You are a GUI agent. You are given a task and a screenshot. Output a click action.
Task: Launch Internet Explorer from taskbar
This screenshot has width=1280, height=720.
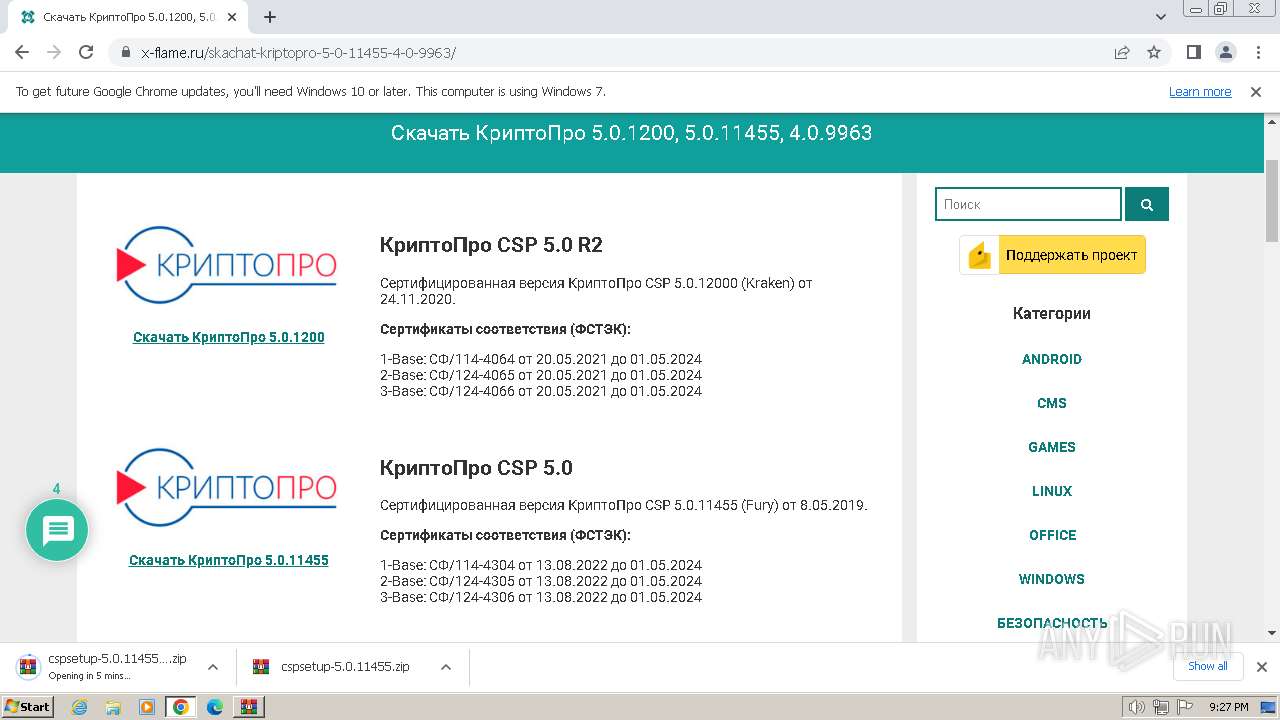pyautogui.click(x=80, y=707)
